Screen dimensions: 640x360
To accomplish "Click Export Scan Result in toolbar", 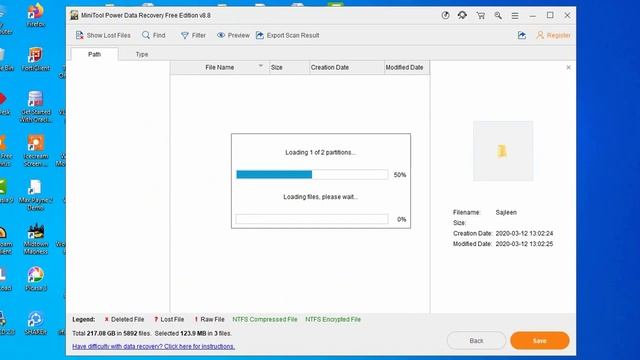I will click(287, 36).
